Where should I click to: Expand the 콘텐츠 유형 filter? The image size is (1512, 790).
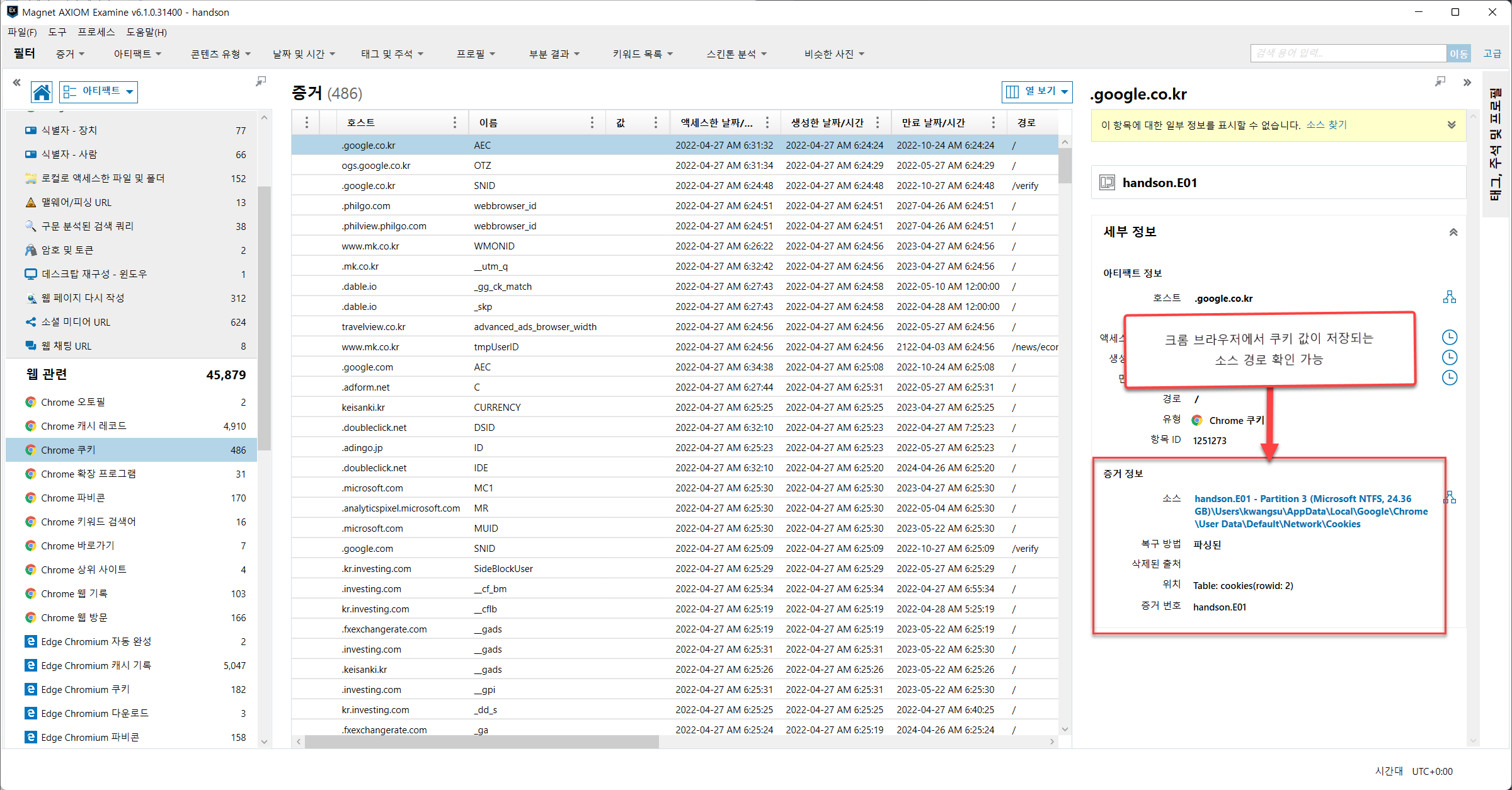tap(220, 54)
